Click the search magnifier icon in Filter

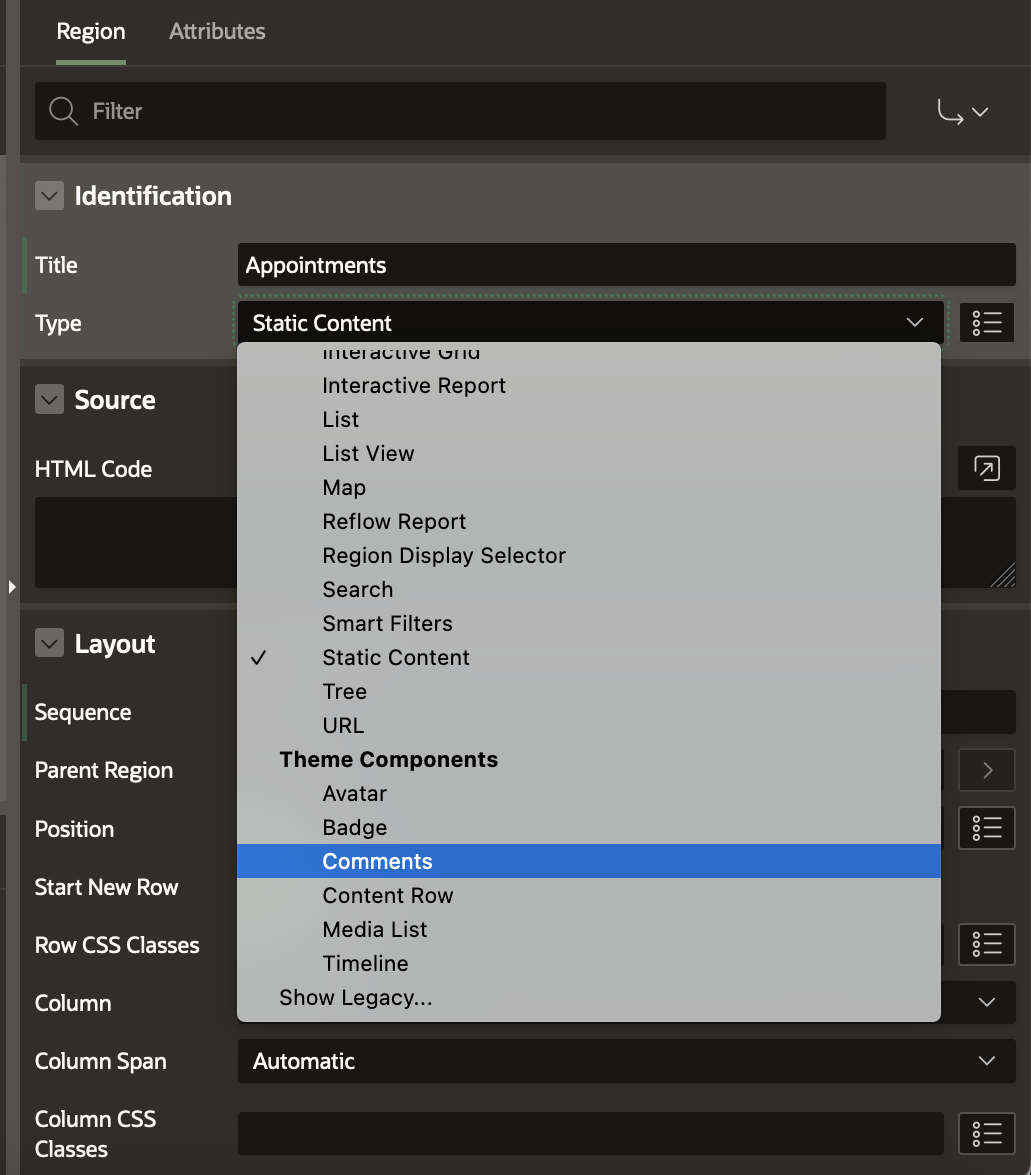click(63, 111)
